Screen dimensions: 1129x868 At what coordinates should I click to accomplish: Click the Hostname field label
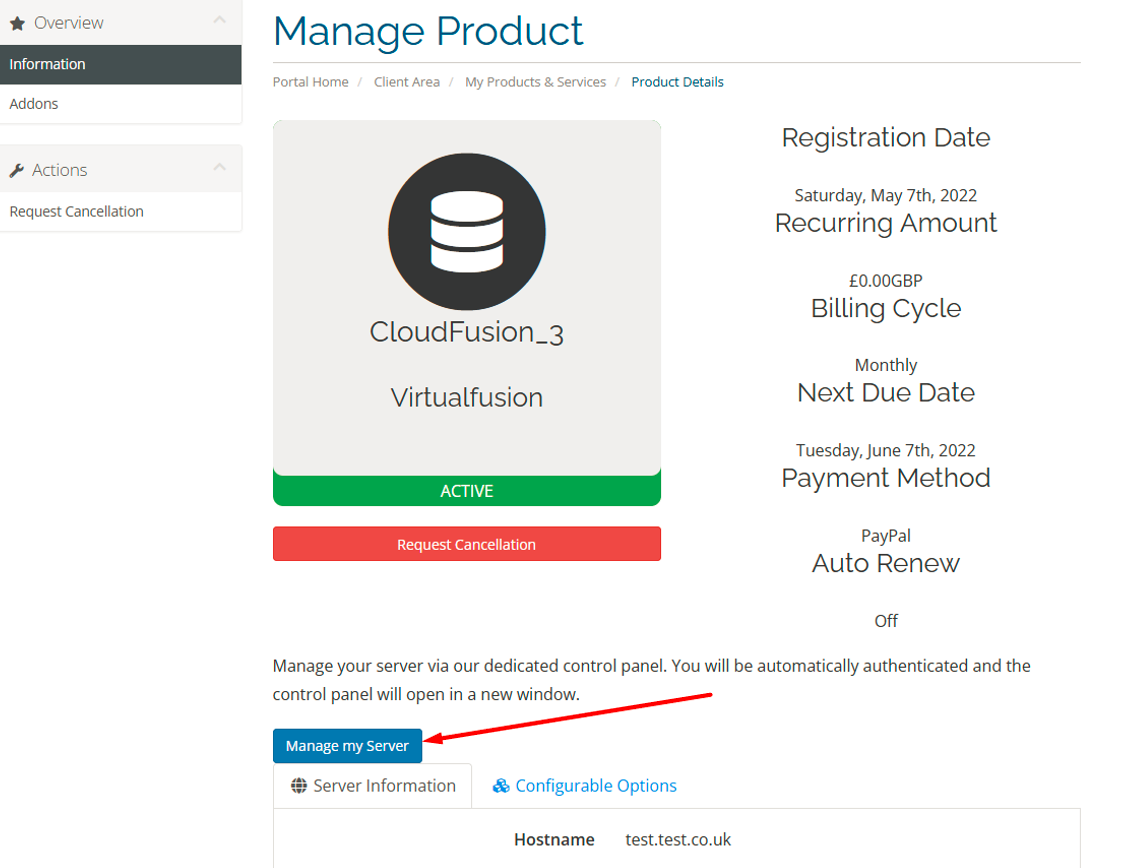click(x=554, y=840)
